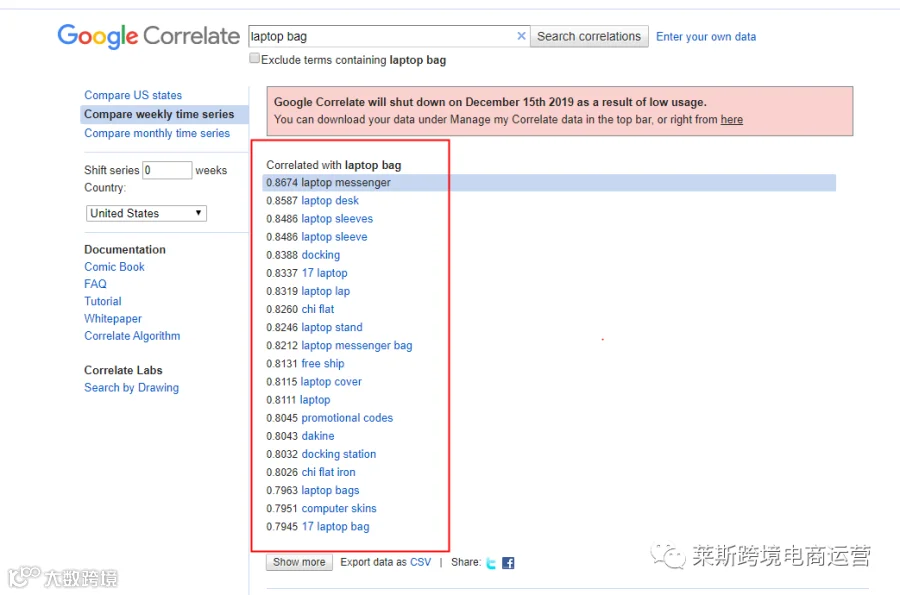This screenshot has height=595, width=900.
Task: Select 'promotional codes' correlation
Action: [347, 418]
